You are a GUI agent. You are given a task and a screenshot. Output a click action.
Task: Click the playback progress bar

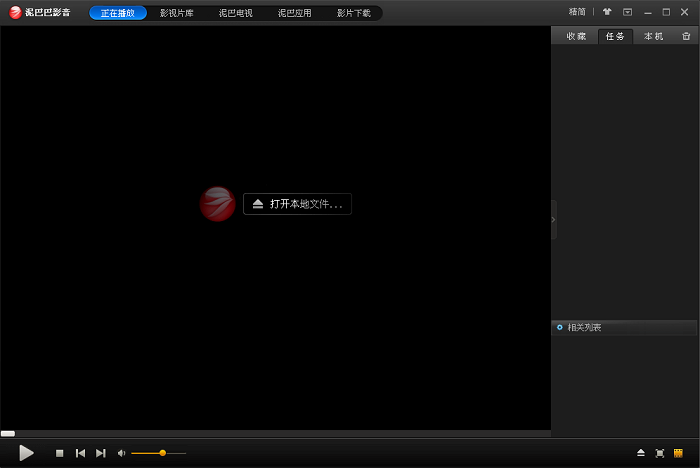coord(275,433)
